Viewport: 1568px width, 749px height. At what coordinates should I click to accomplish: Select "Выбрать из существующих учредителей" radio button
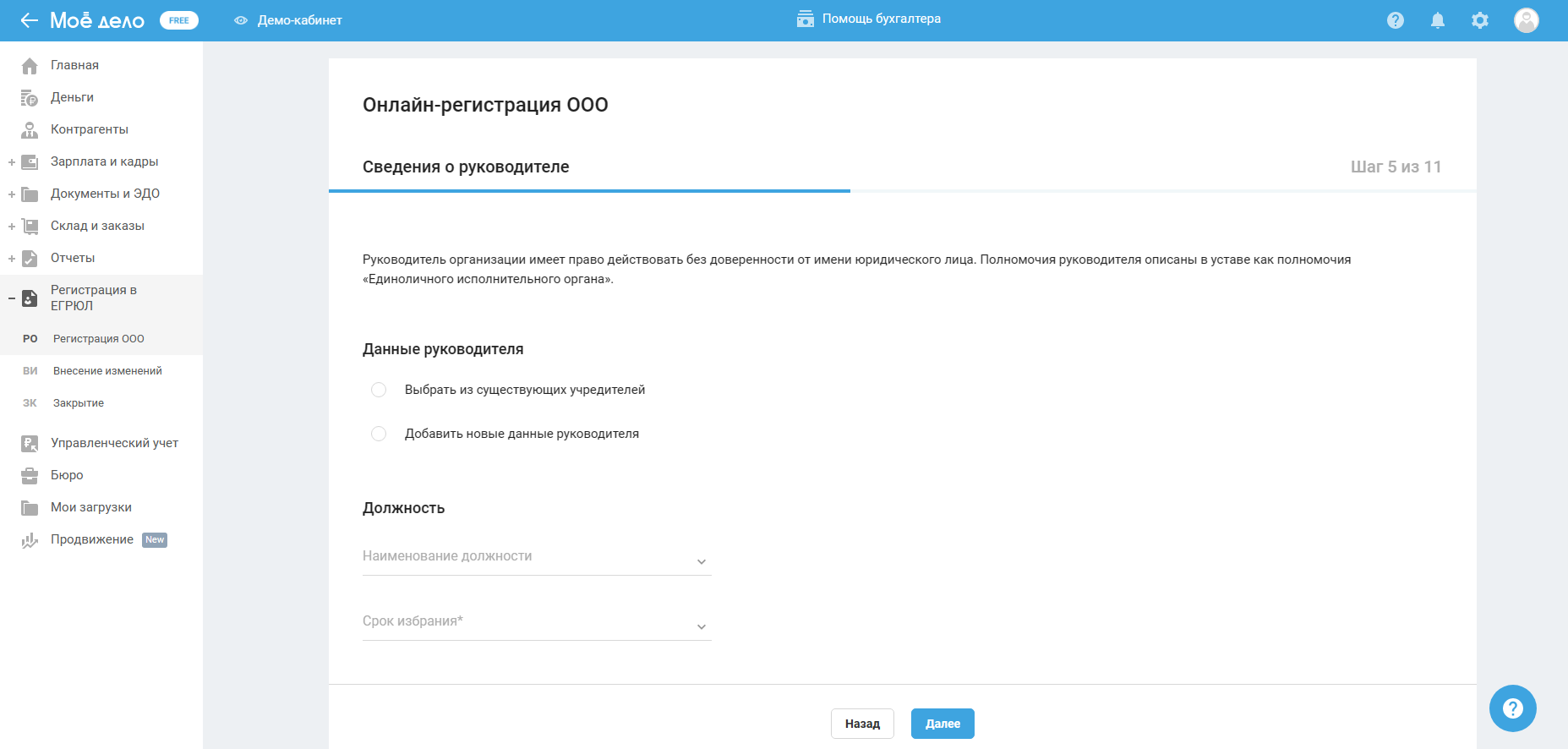point(379,390)
